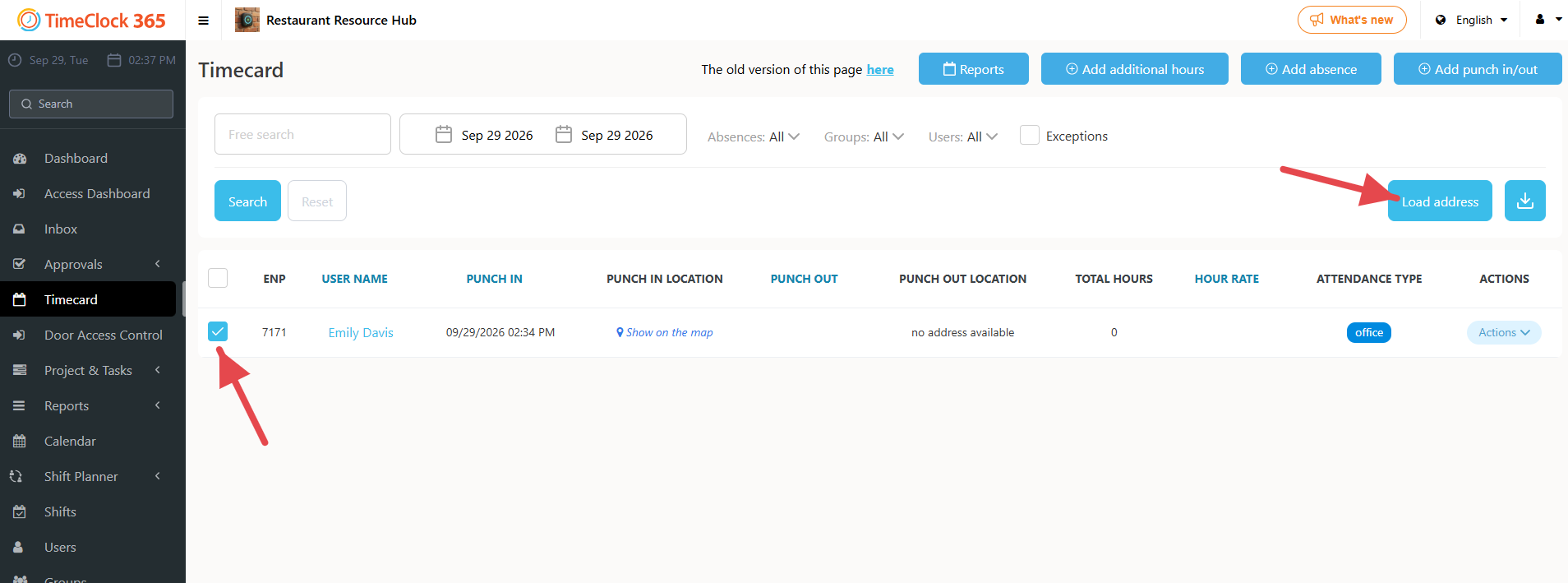Expand the Project & Tasks chevron
Viewport: 1568px width, 583px height.
pyautogui.click(x=158, y=370)
